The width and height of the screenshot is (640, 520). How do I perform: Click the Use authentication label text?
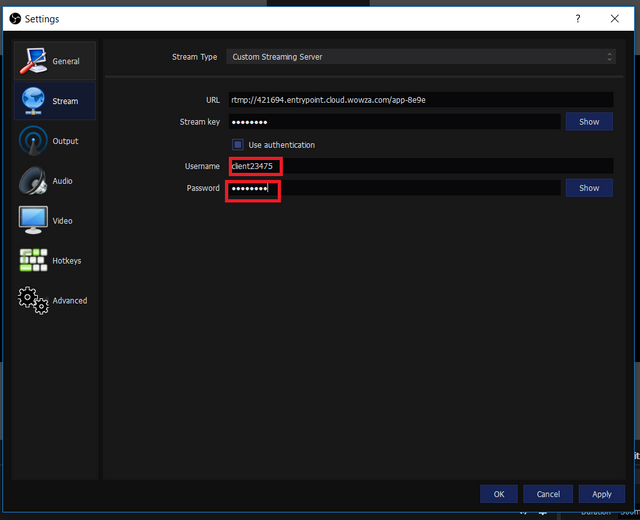(x=282, y=145)
